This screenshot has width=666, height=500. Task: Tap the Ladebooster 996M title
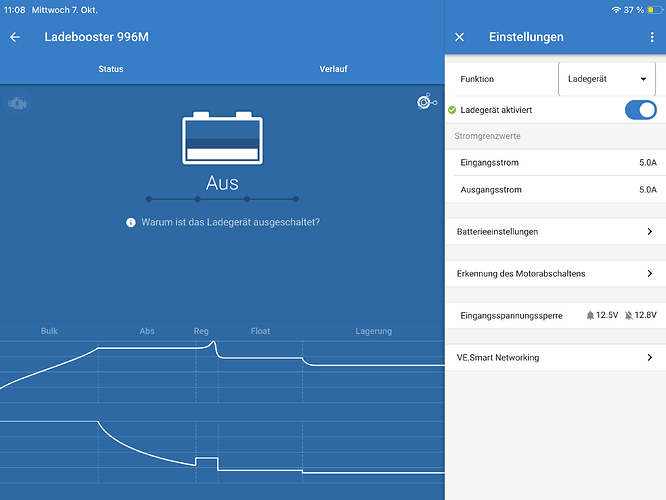point(97,37)
